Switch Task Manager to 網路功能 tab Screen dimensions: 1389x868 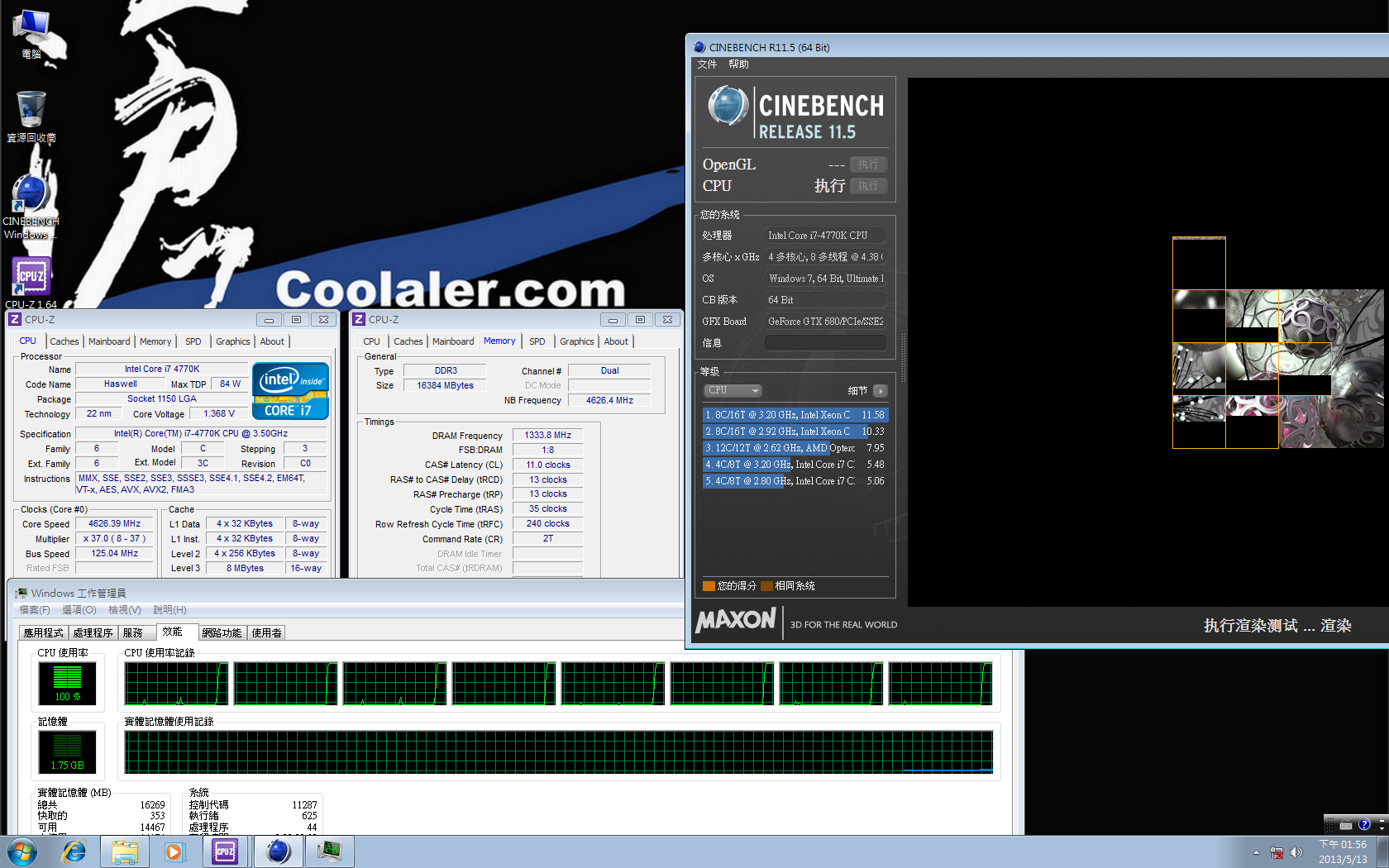(222, 632)
